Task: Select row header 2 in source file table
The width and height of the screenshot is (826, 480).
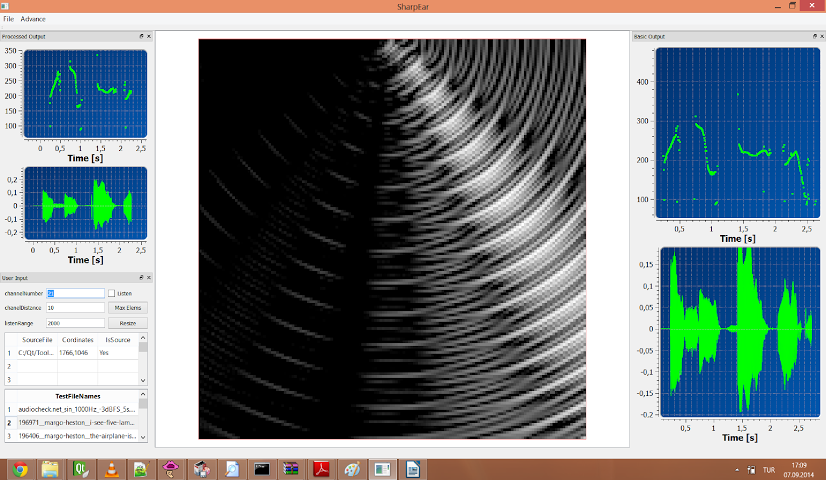Action: pyautogui.click(x=9, y=366)
